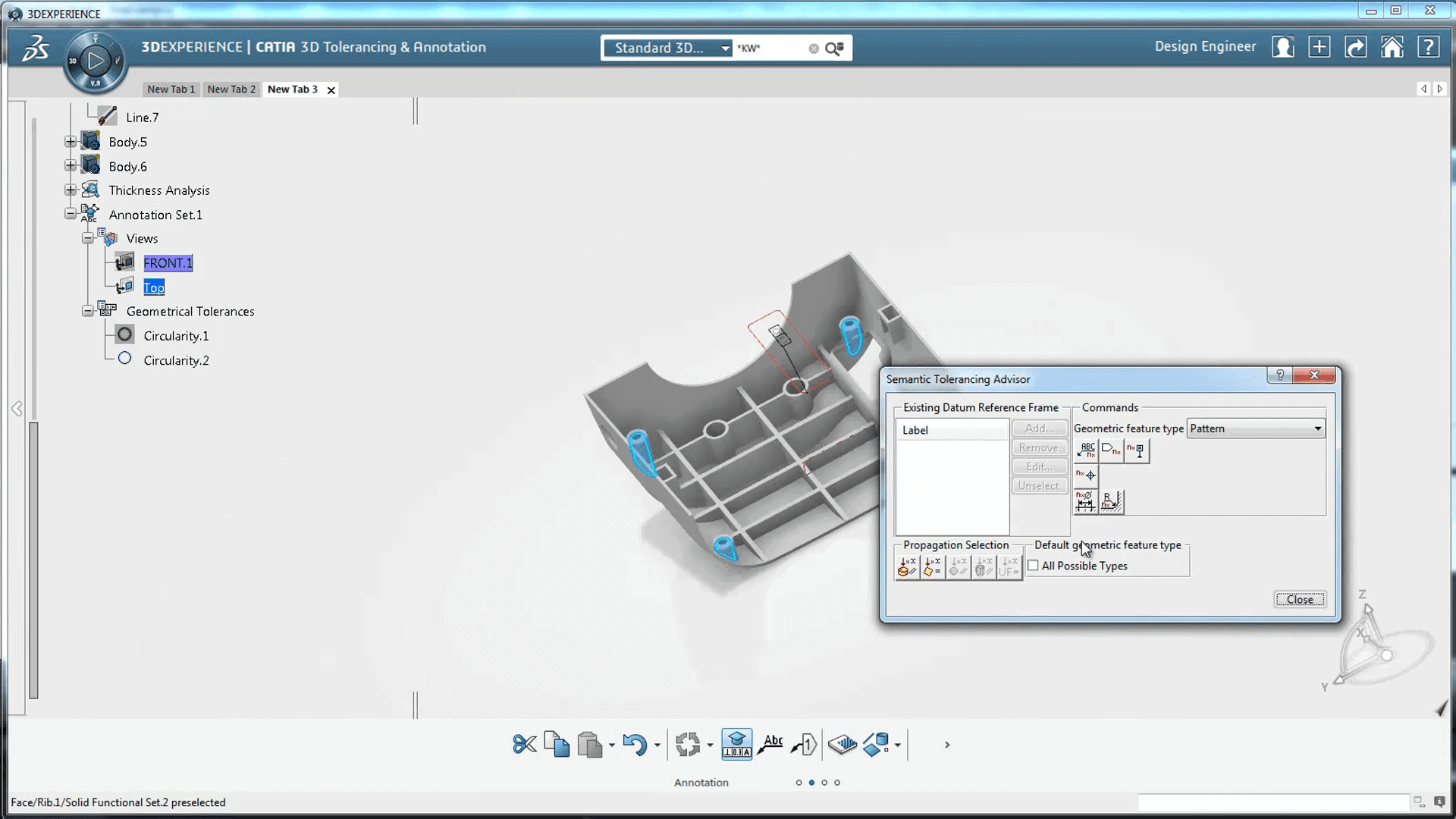
Task: Collapse the Annotation Set.1 node
Action: pyautogui.click(x=71, y=215)
